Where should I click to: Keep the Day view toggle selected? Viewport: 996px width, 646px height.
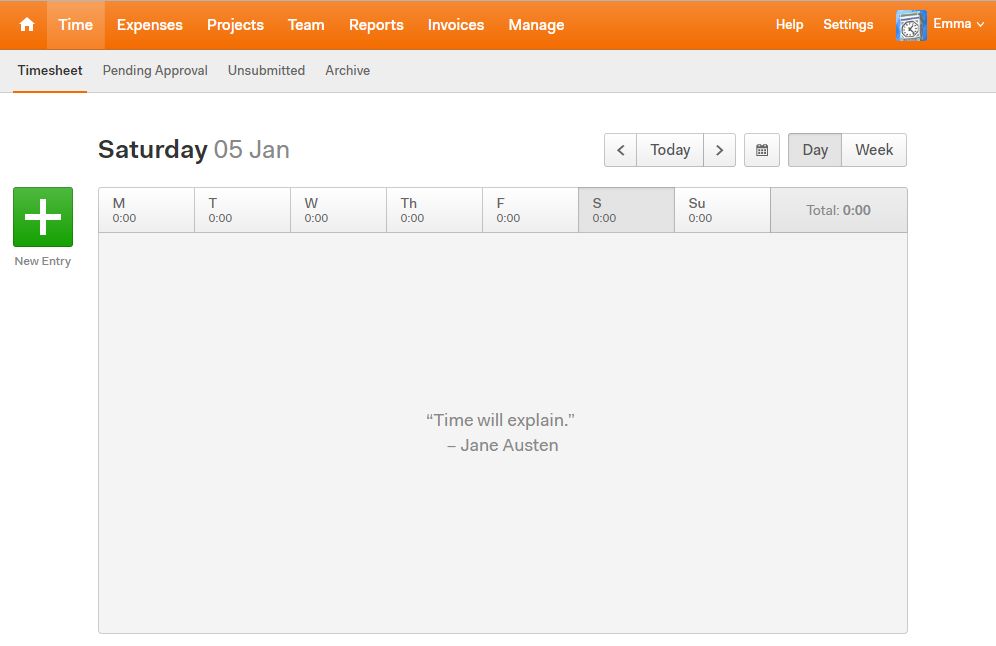tap(813, 149)
